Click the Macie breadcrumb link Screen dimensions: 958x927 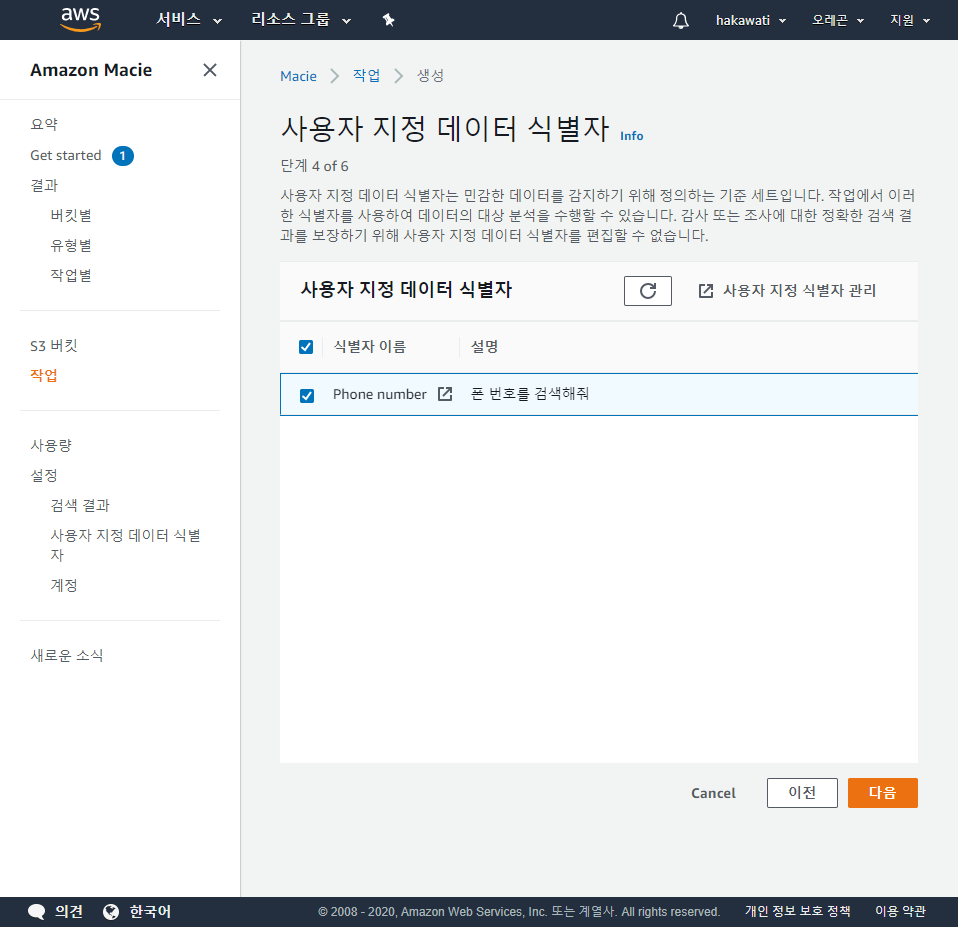(298, 76)
